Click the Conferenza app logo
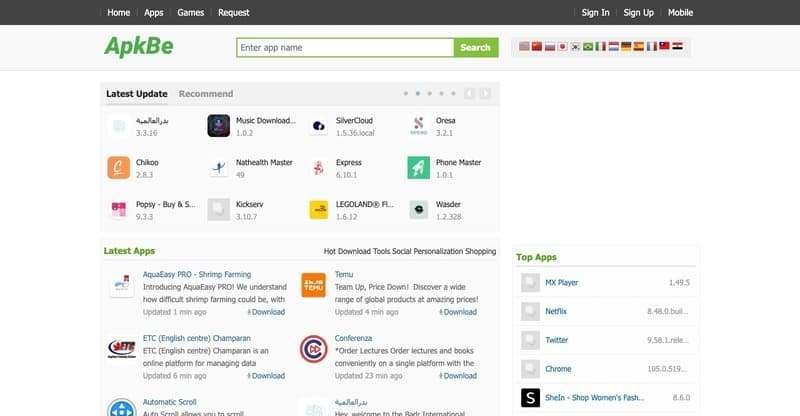This screenshot has height=416, width=800. (x=313, y=350)
